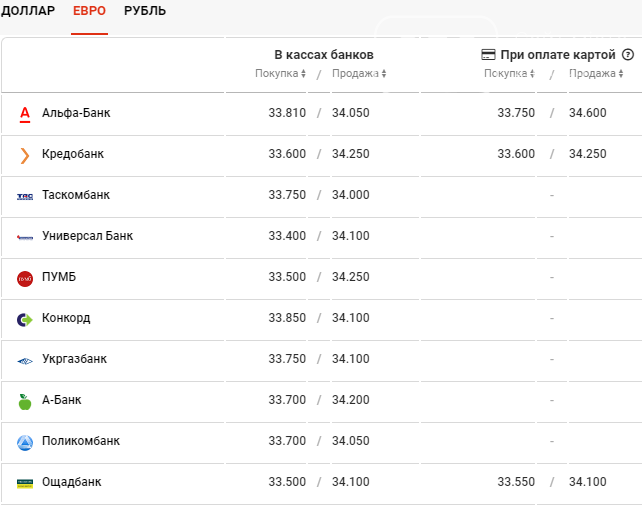Click the А-Банк green apple icon
Viewport: 642px width, 505px height.
point(25,402)
